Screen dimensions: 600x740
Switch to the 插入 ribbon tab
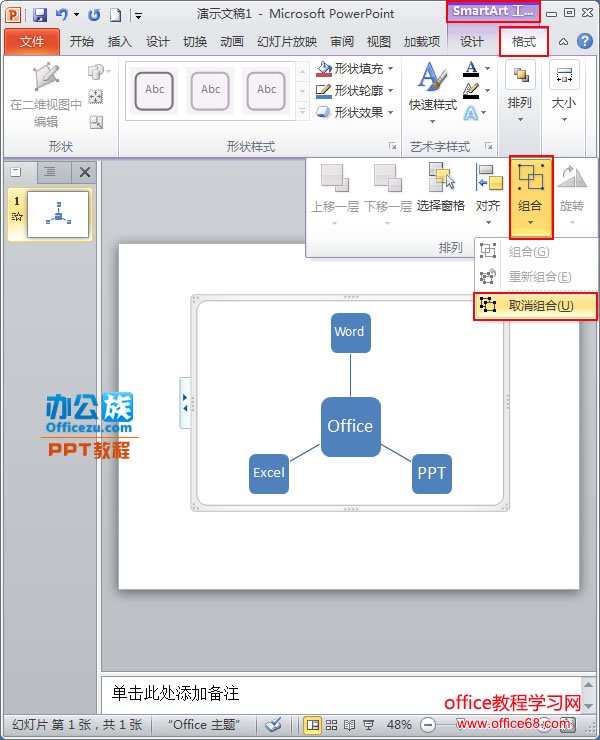click(x=119, y=42)
